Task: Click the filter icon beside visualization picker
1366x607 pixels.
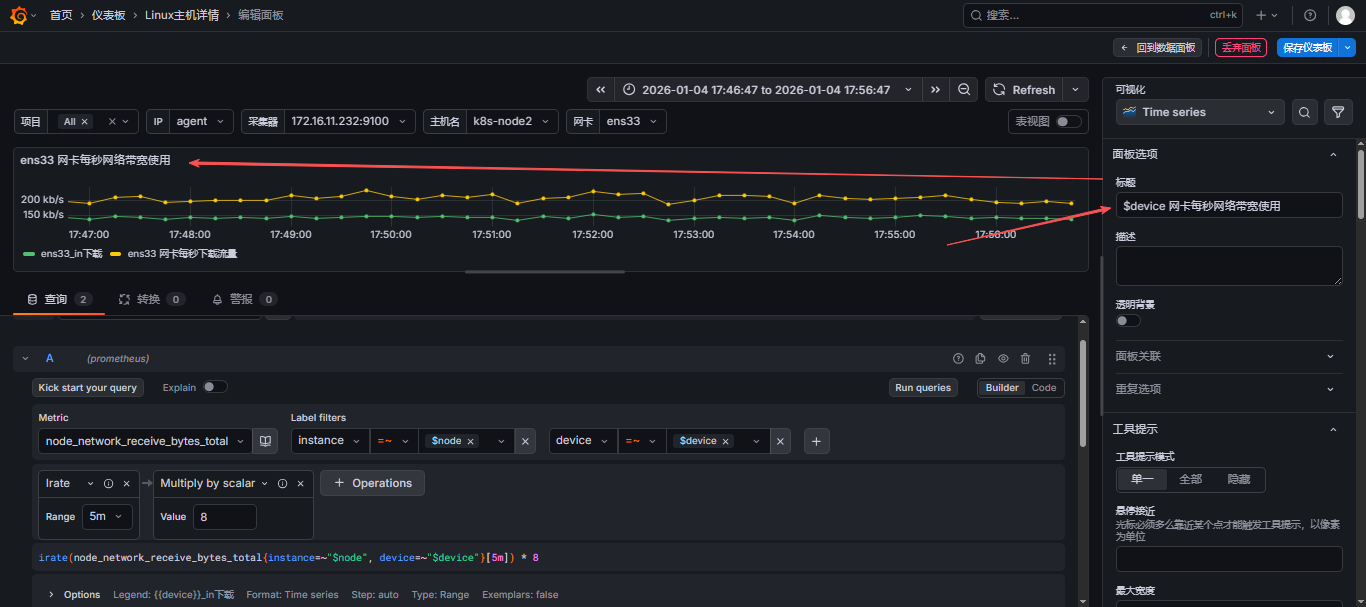Action: pyautogui.click(x=1338, y=113)
